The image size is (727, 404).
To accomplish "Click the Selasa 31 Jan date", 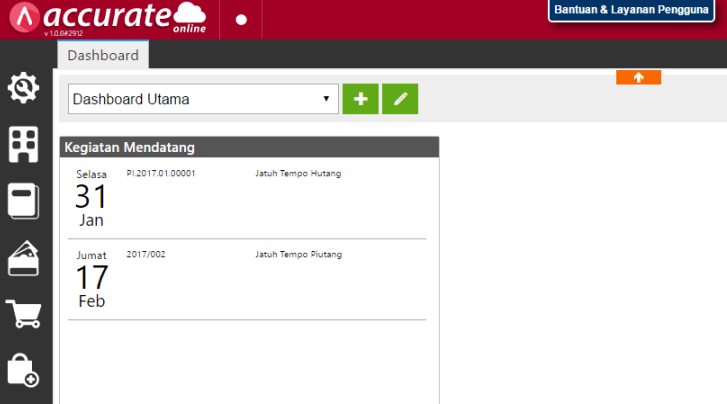I will coord(91,198).
